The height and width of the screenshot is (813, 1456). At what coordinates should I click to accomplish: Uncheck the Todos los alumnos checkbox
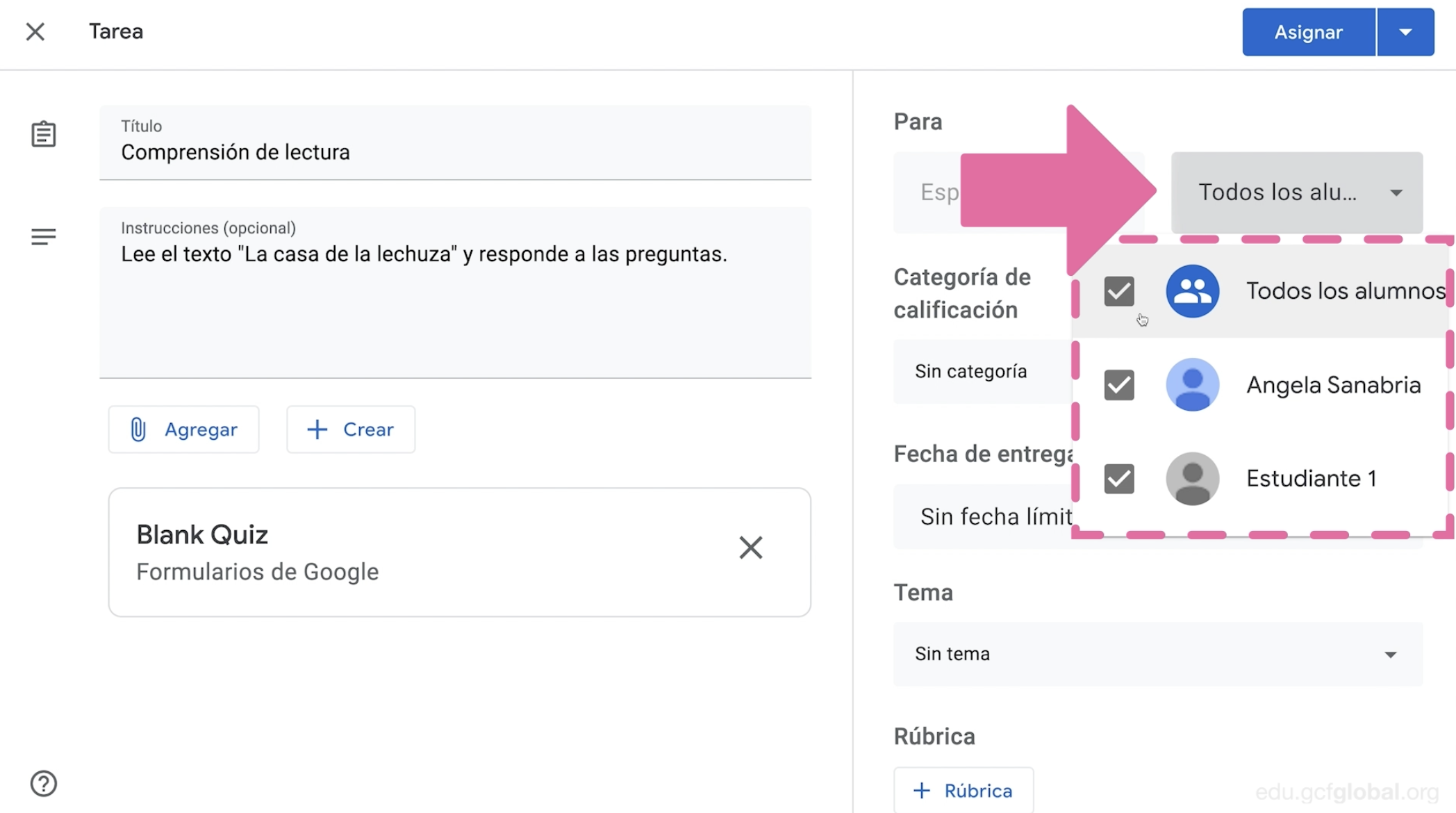coord(1119,291)
